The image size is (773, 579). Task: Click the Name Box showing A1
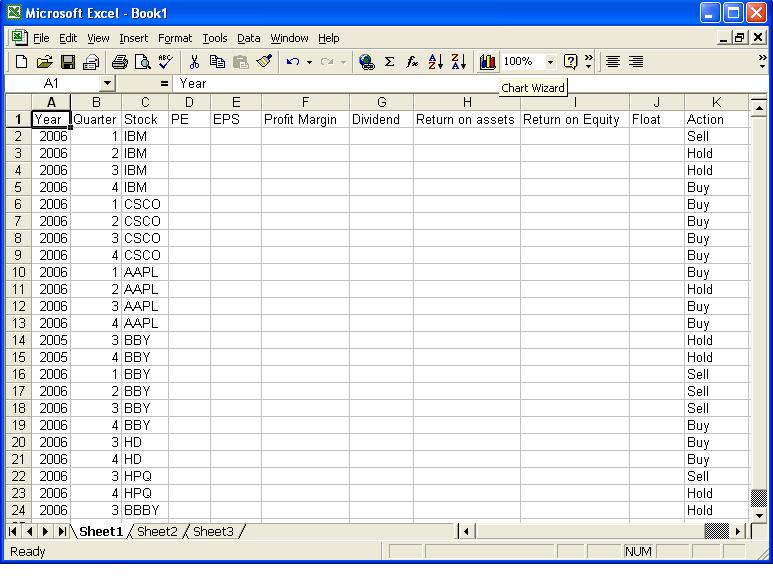click(52, 84)
